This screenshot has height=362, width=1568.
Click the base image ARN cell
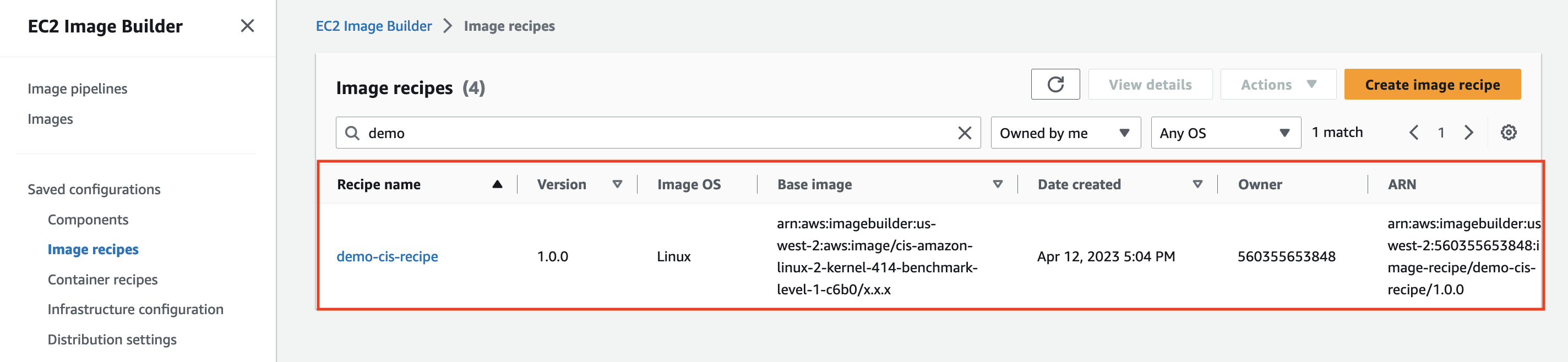click(x=877, y=257)
